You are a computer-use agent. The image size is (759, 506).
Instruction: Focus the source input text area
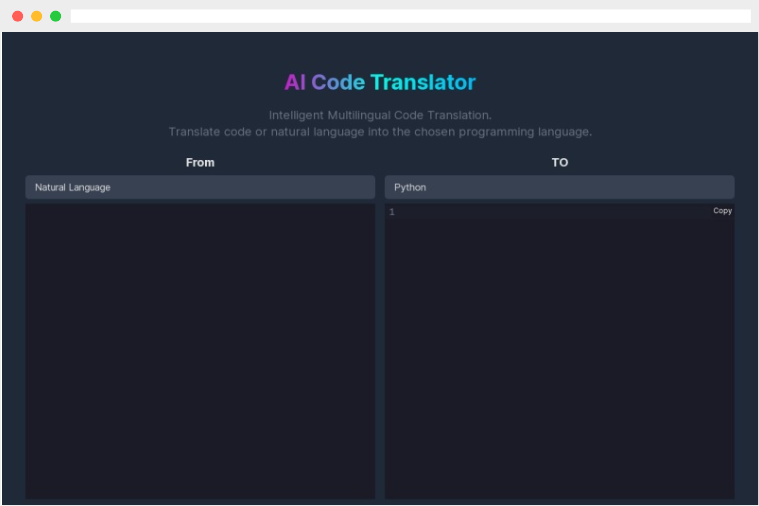point(200,351)
